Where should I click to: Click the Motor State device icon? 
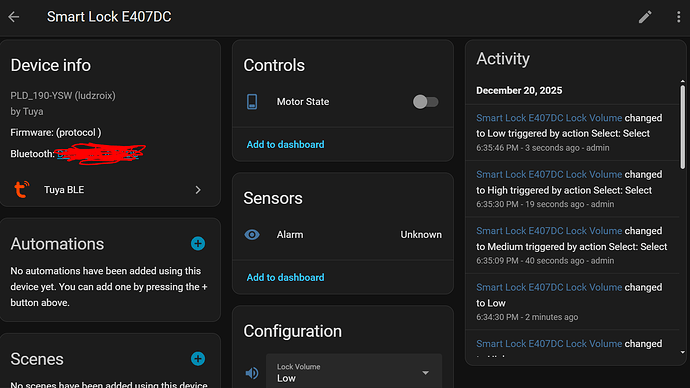252,102
